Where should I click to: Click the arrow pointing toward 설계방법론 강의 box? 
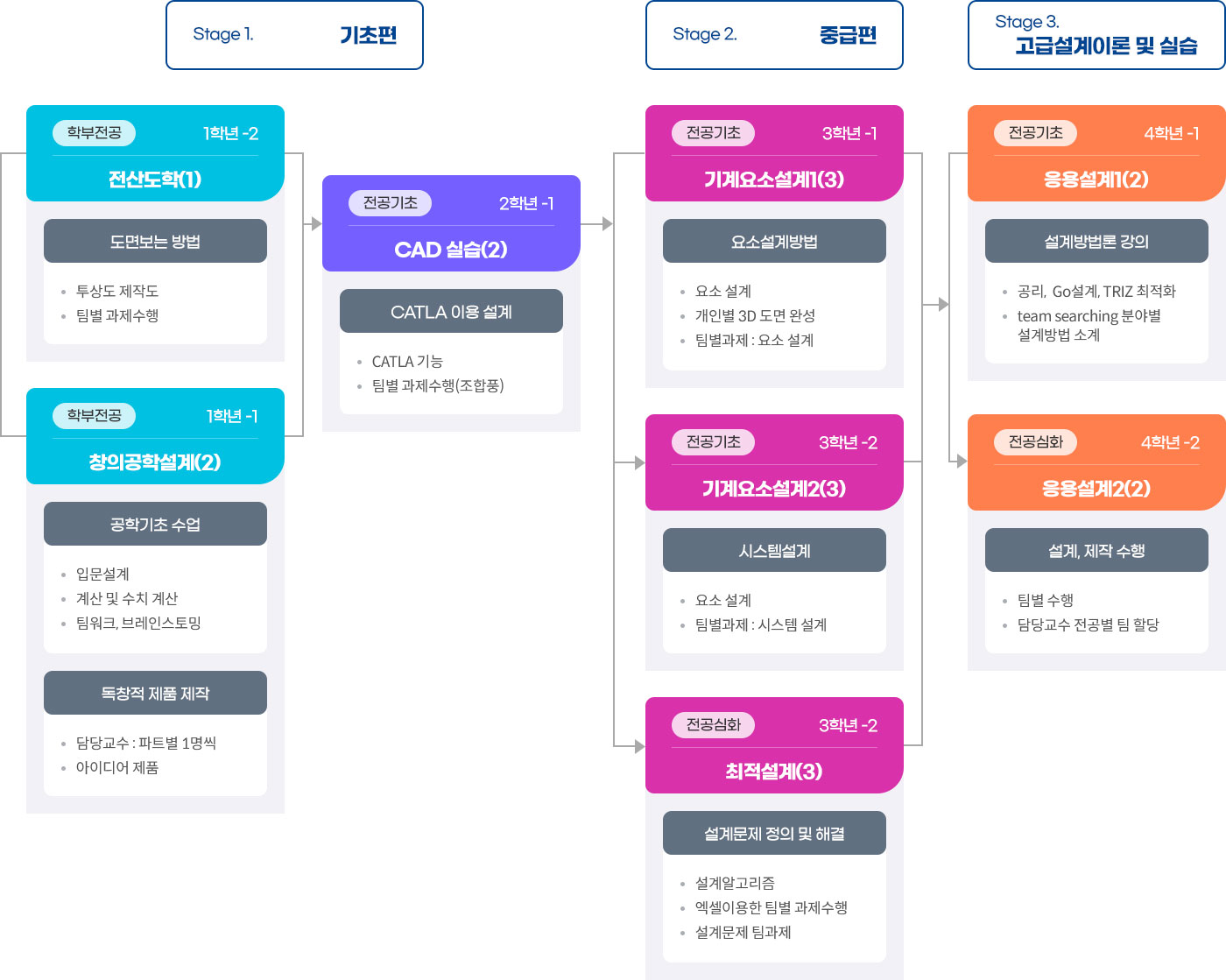(943, 304)
